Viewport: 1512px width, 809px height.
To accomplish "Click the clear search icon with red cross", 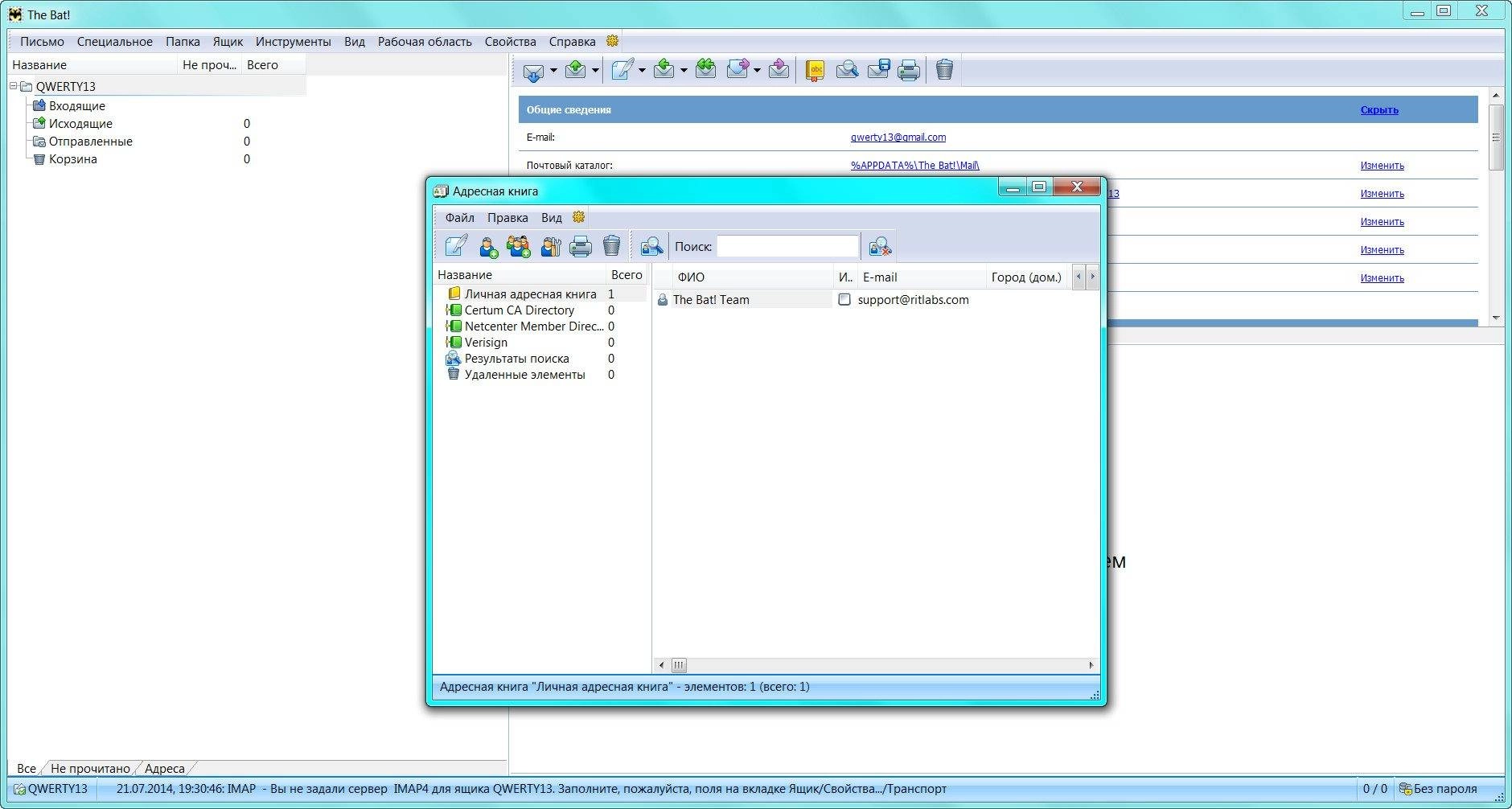I will (x=880, y=246).
